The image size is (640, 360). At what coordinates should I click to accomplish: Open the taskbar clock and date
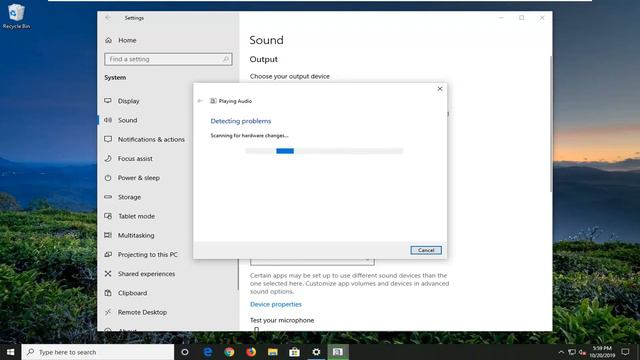click(602, 352)
